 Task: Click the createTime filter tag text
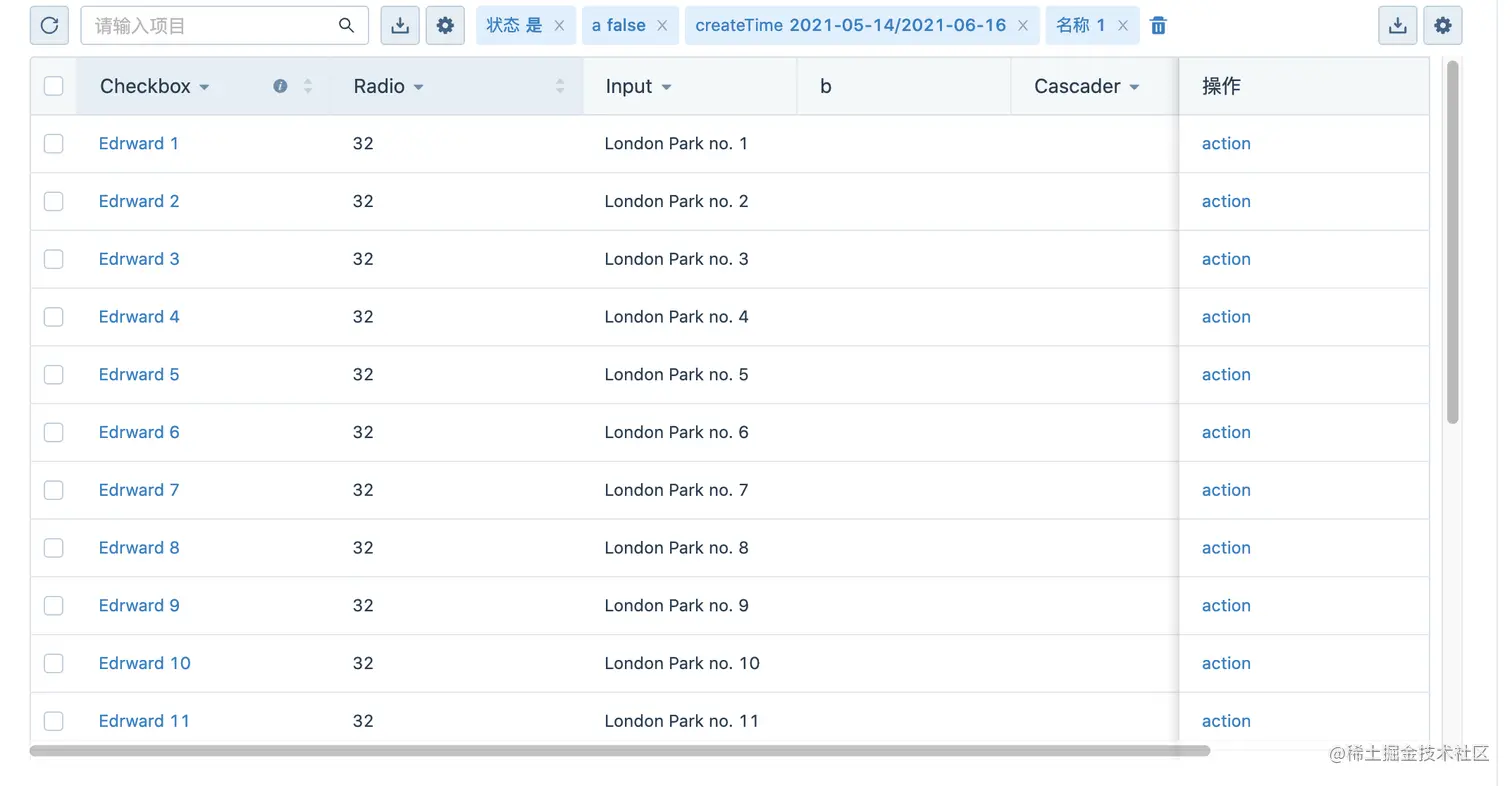tap(851, 26)
